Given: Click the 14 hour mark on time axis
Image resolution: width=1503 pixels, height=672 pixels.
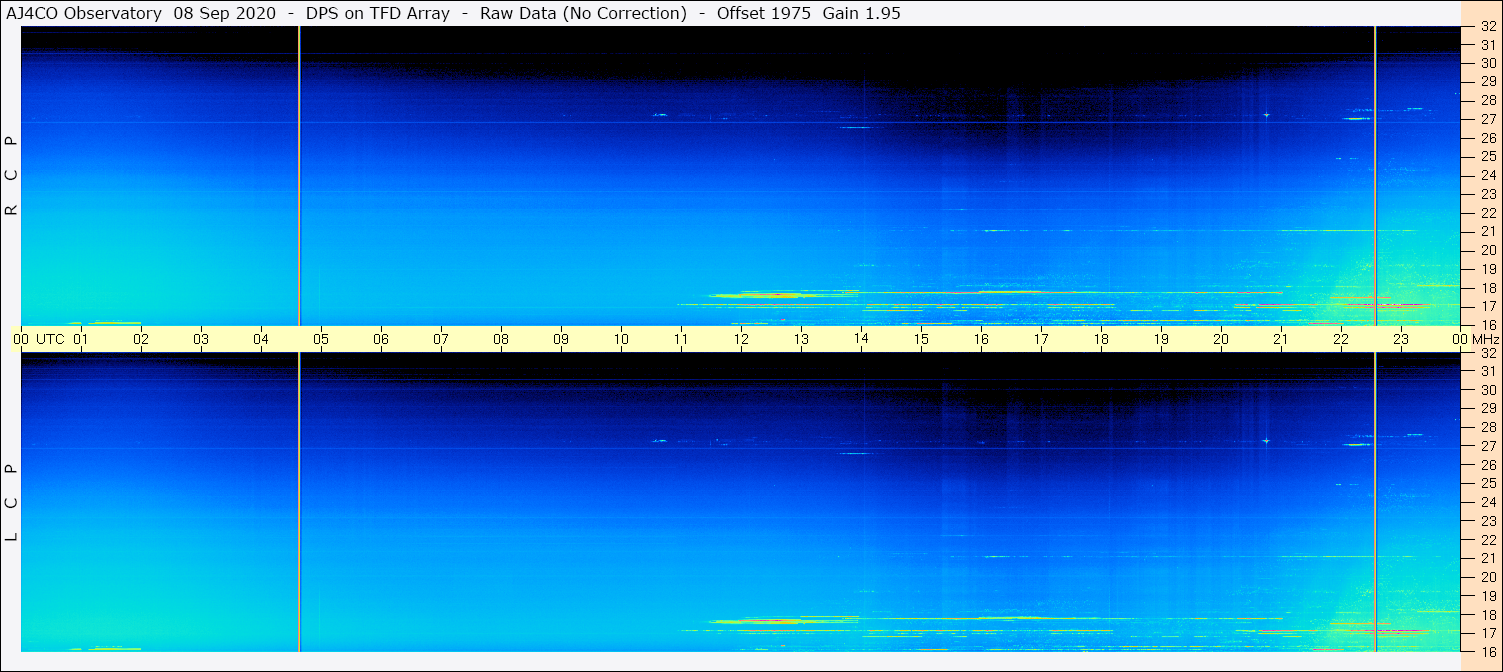Looking at the screenshot, I should point(861,339).
